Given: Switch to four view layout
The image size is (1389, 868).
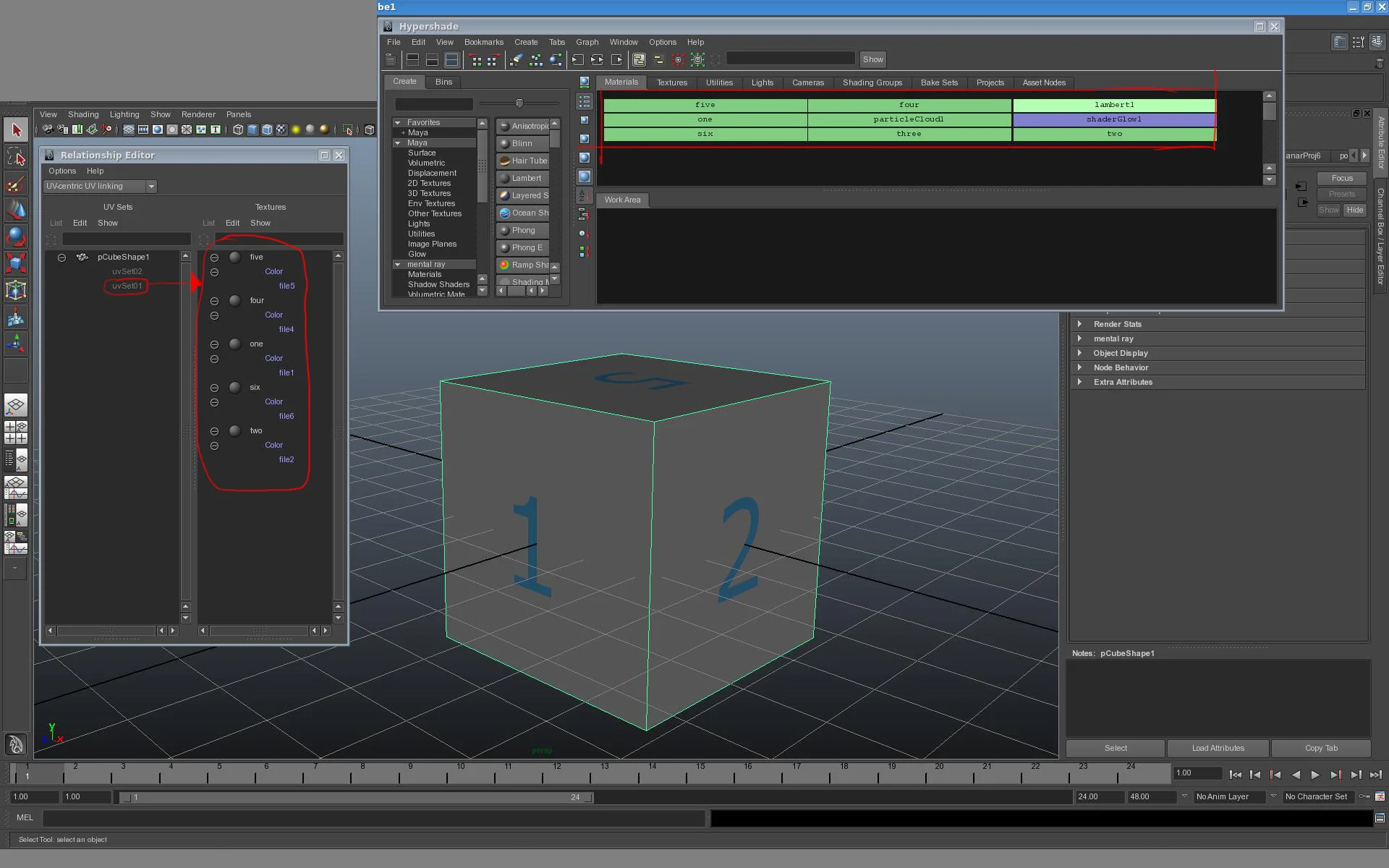Looking at the screenshot, I should [x=16, y=433].
